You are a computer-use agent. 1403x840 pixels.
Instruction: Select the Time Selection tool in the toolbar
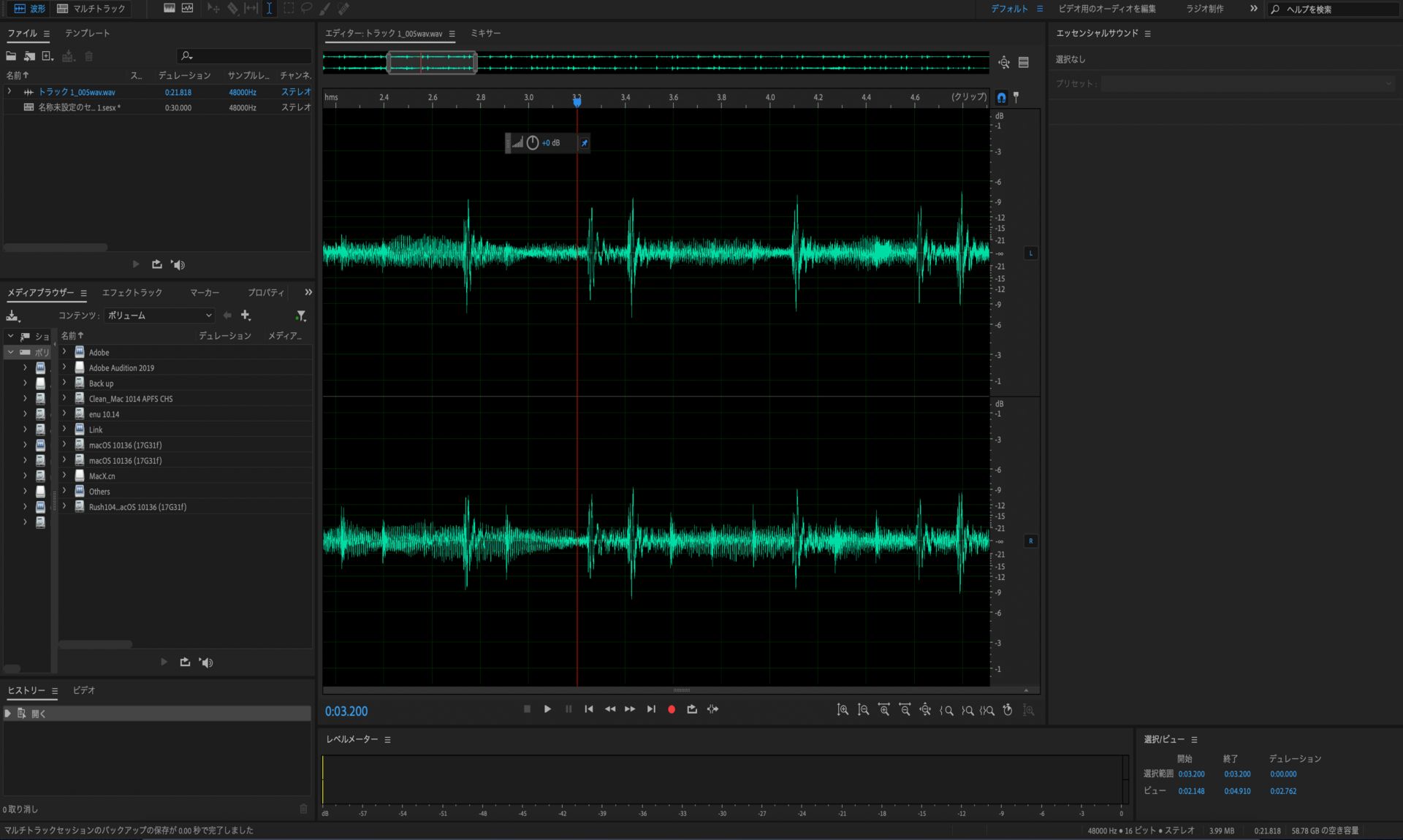click(x=269, y=9)
